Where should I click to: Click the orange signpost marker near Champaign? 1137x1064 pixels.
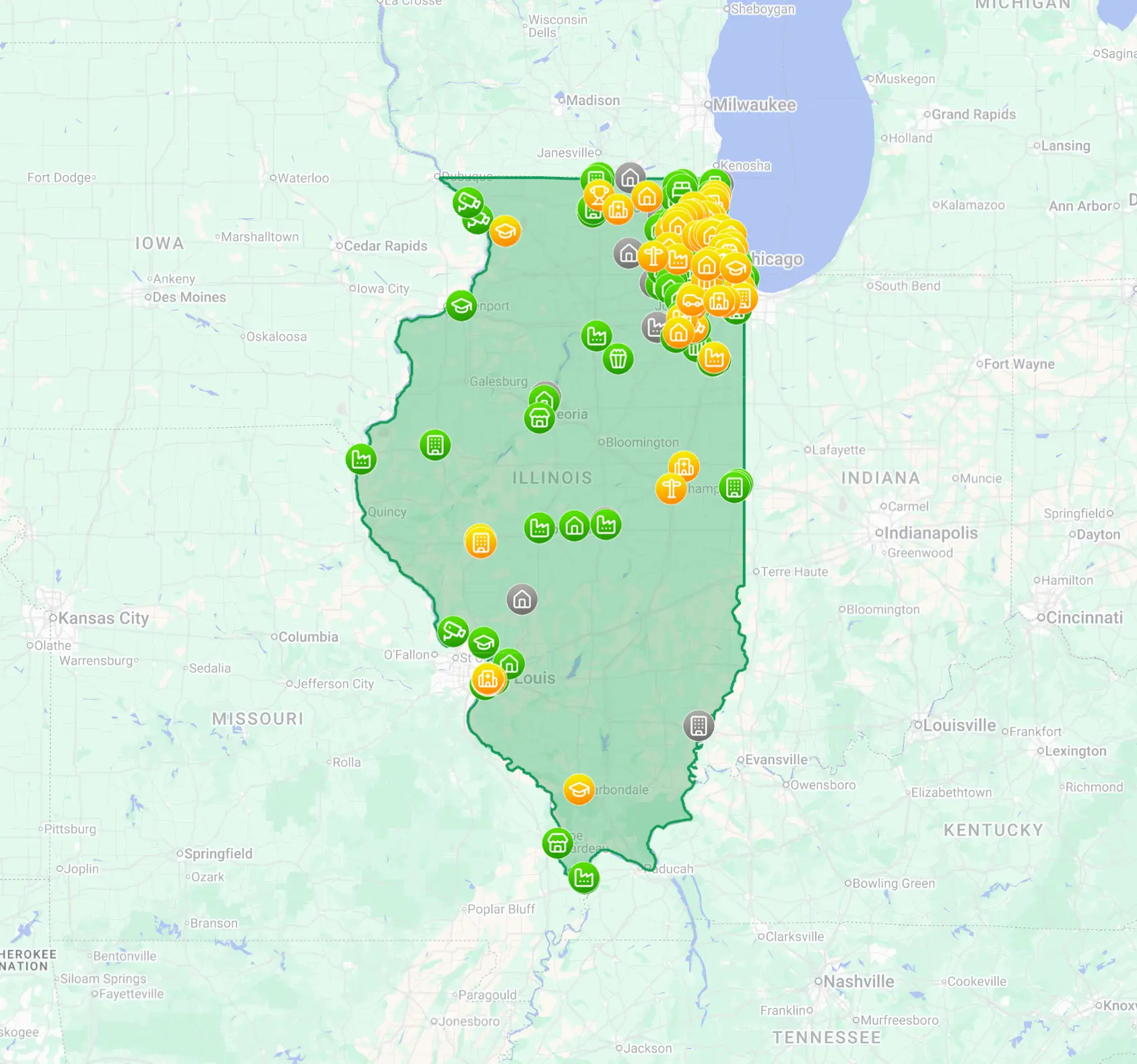pyautogui.click(x=671, y=488)
